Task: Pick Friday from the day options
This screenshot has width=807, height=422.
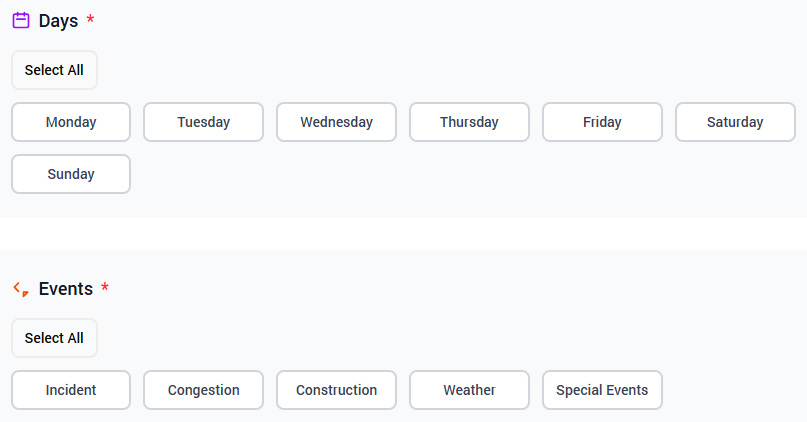Action: point(602,122)
